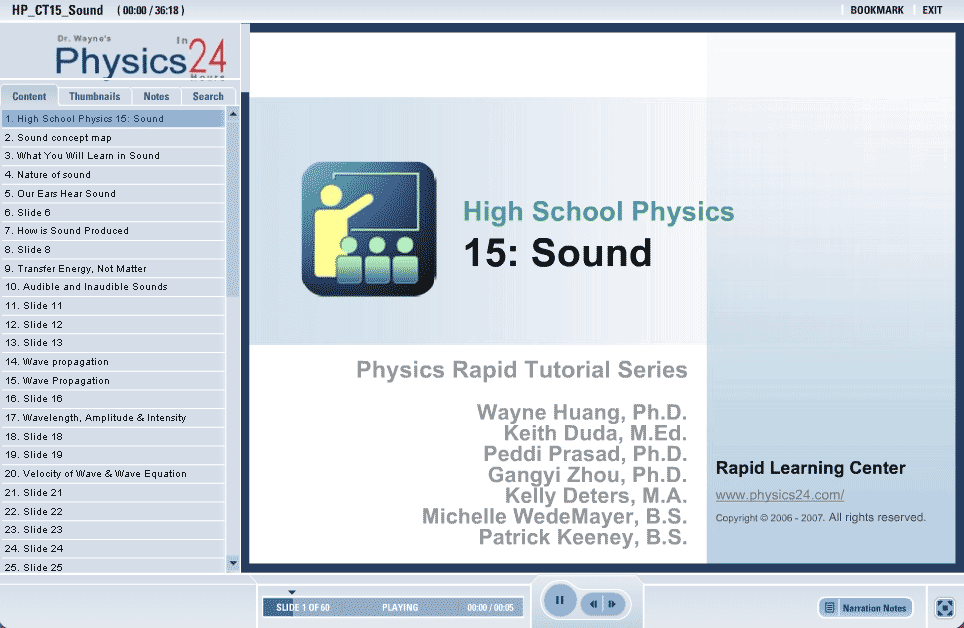The image size is (964, 628).
Task: Click the slide progress bar
Action: [390, 607]
